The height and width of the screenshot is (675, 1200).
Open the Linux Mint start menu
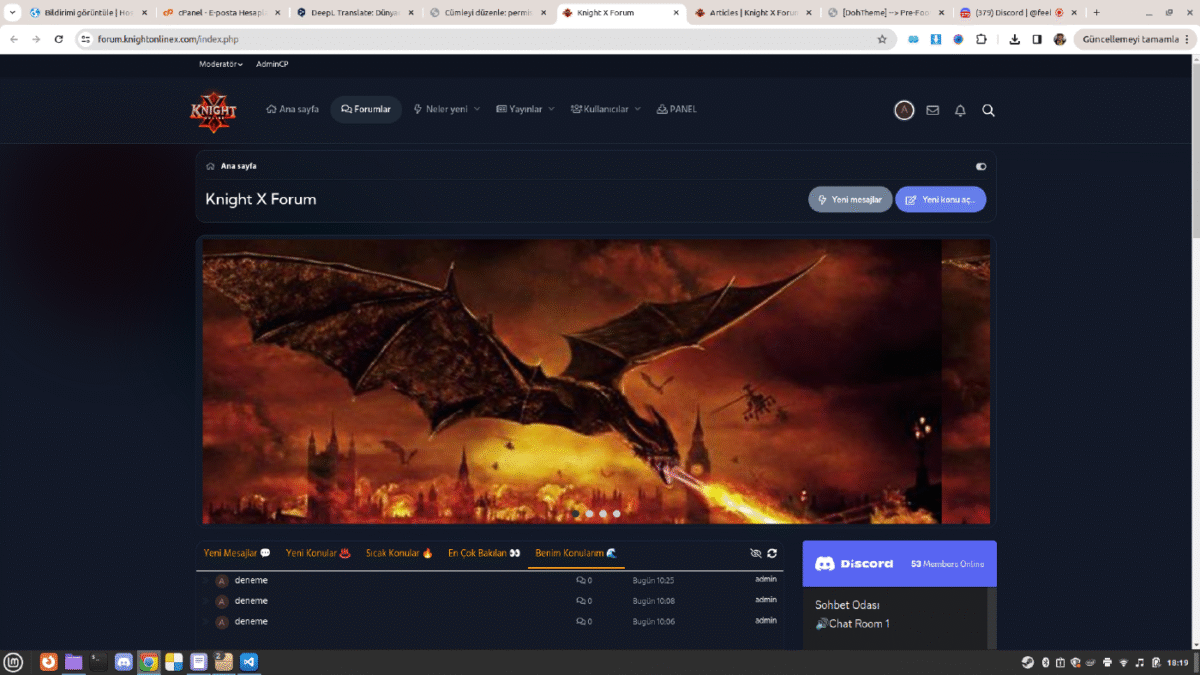coord(13,662)
